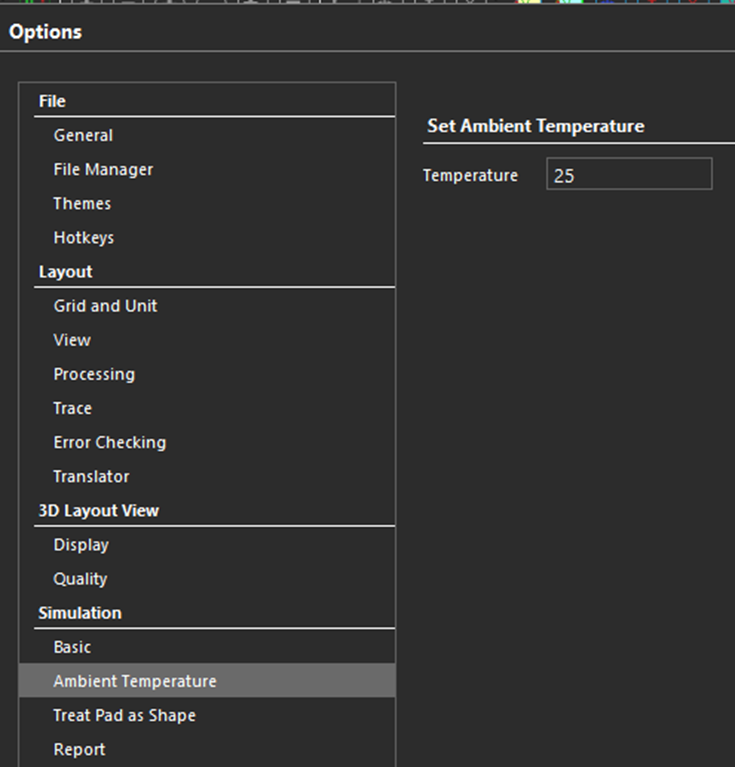Open Trace settings
The height and width of the screenshot is (767, 735).
[x=207, y=408]
